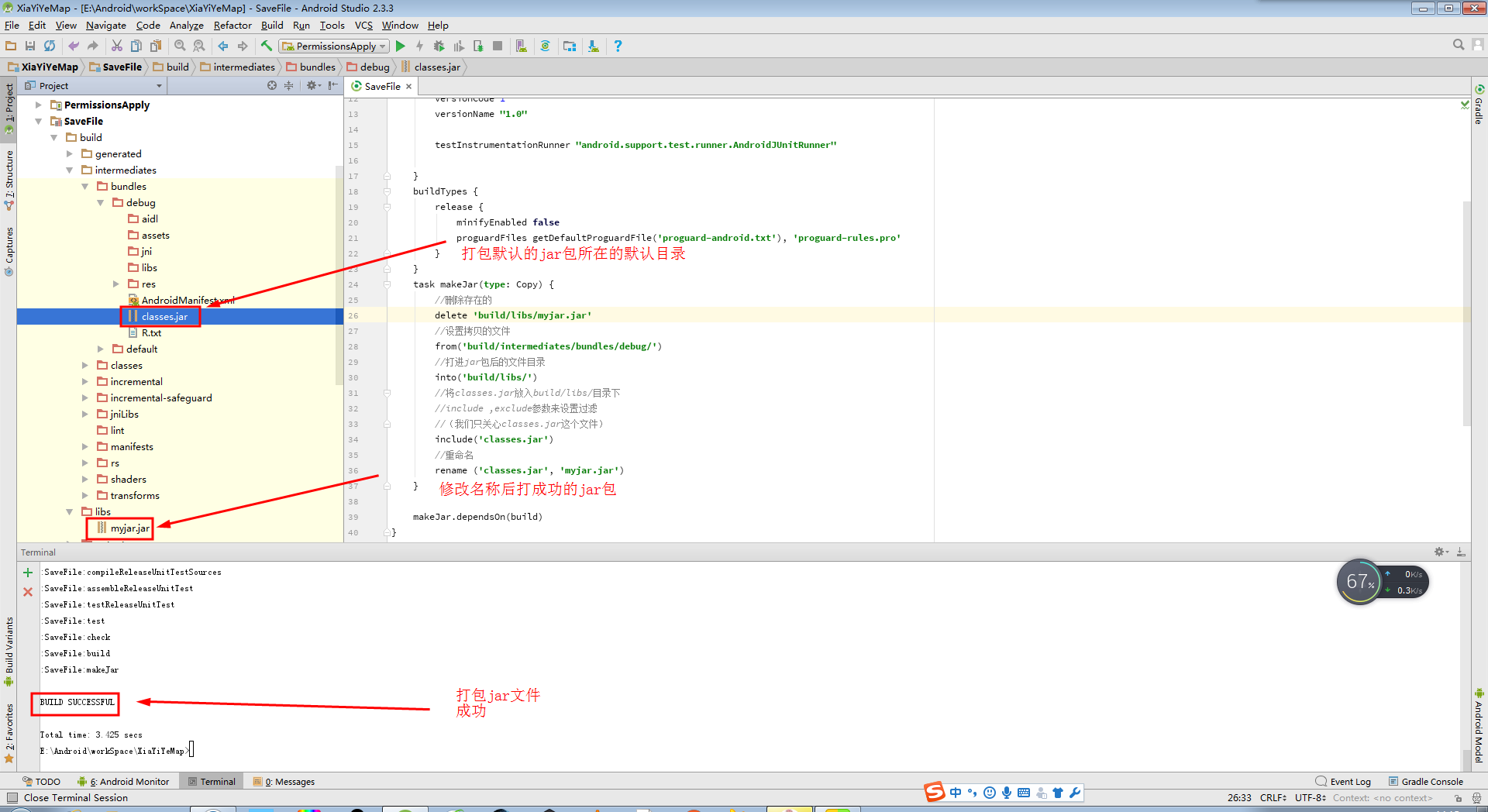Select myjar.jar in the libs folder
This screenshot has height=812, width=1488.
(x=129, y=528)
